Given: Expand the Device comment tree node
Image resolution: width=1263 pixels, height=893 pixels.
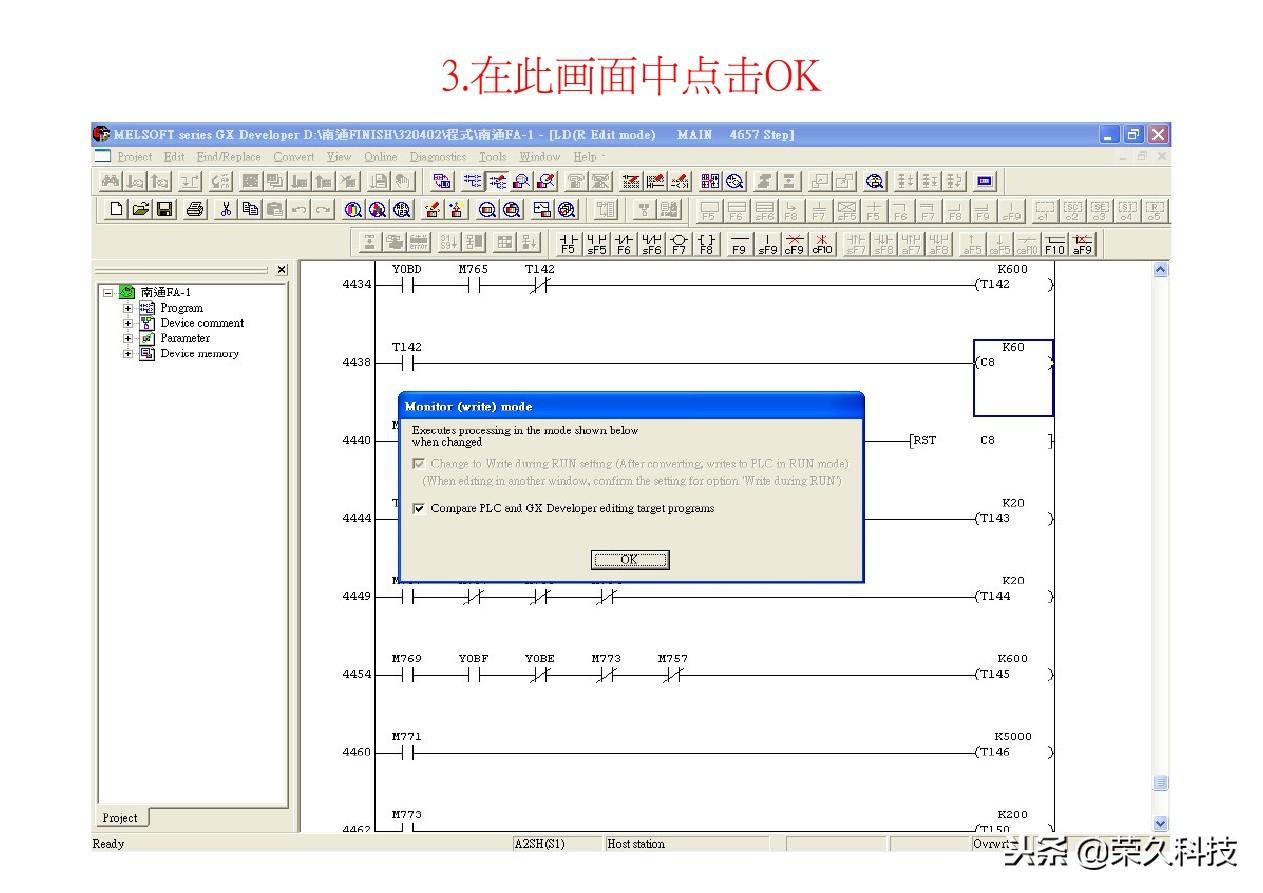Looking at the screenshot, I should pyautogui.click(x=128, y=324).
